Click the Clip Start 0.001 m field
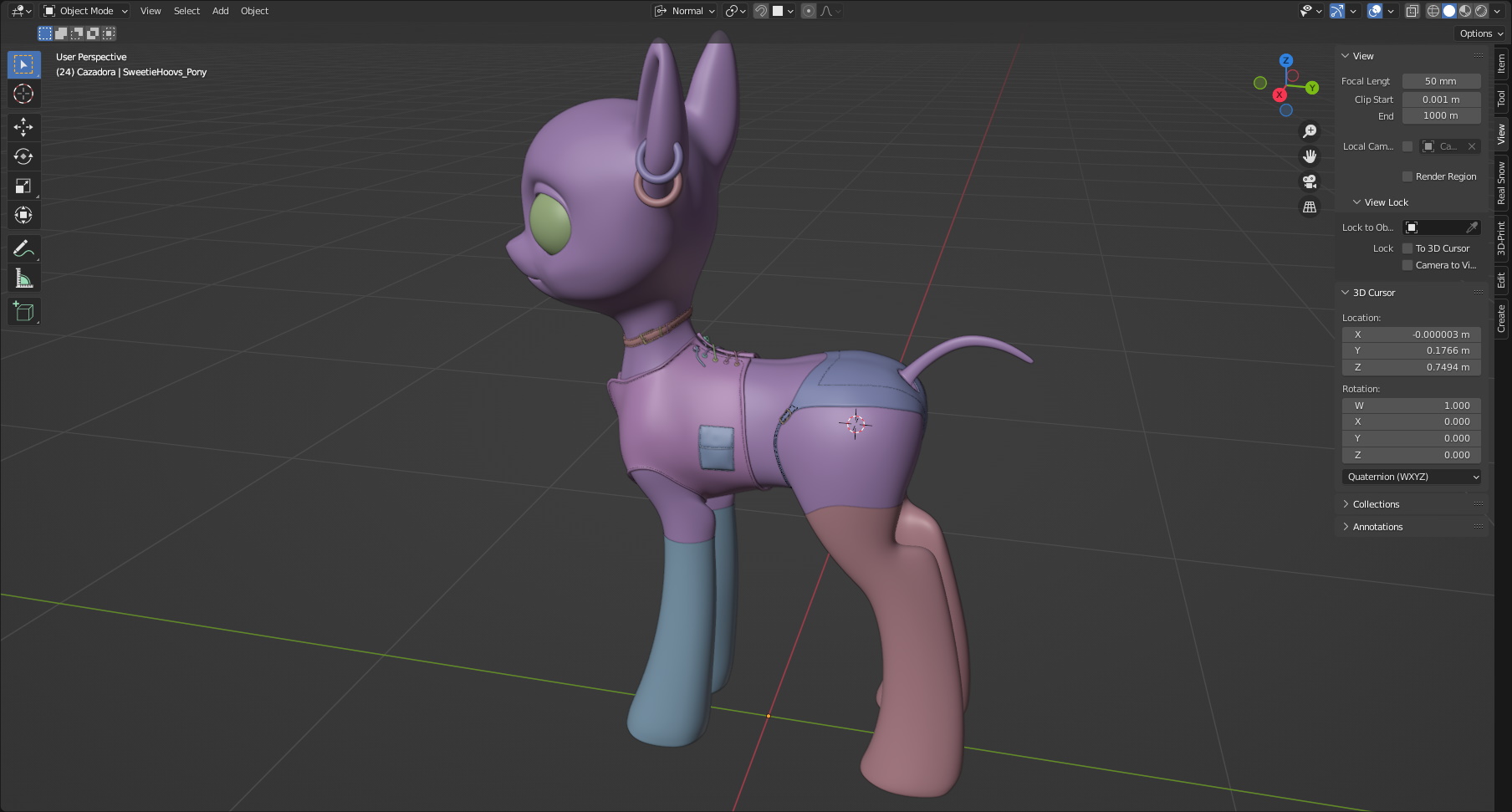The height and width of the screenshot is (812, 1512). point(1441,100)
